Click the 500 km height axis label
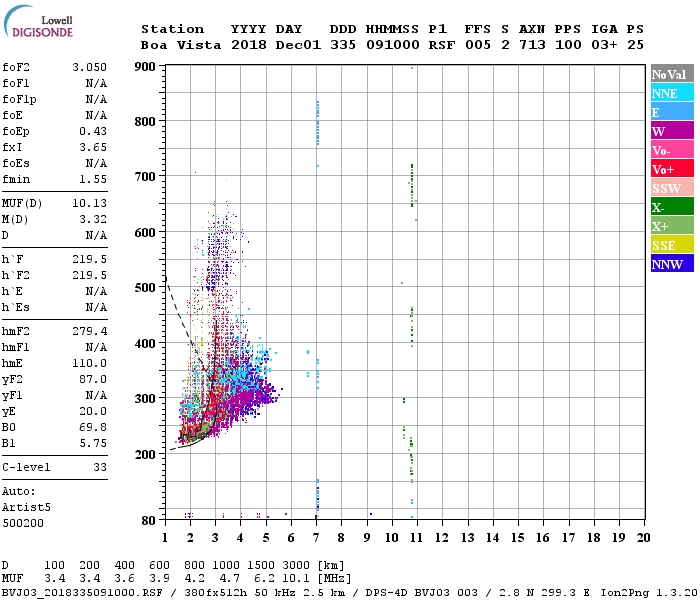This screenshot has height=600, width=700. click(x=145, y=288)
